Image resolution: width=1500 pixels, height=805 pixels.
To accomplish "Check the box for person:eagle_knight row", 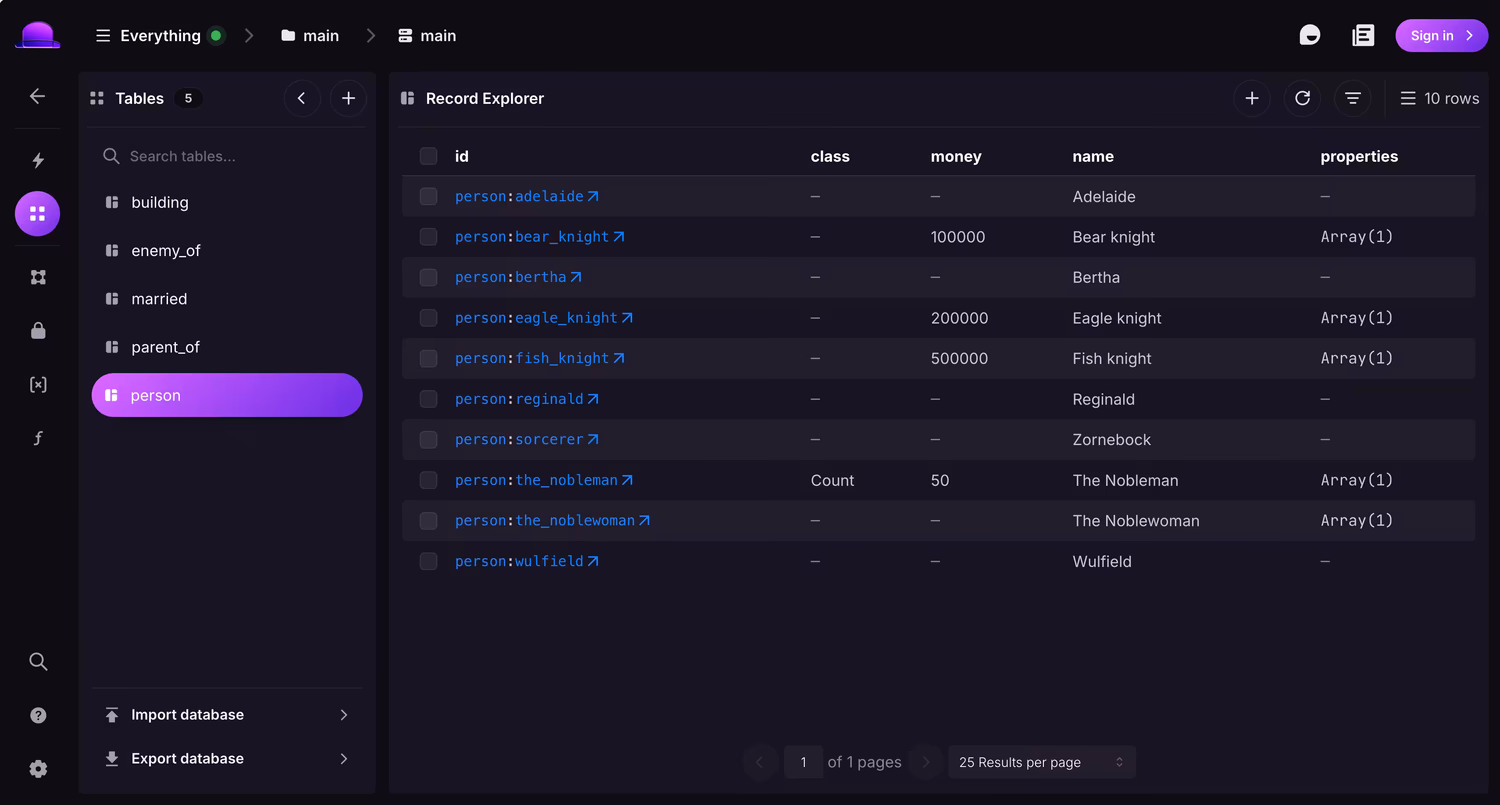I will pyautogui.click(x=428, y=318).
